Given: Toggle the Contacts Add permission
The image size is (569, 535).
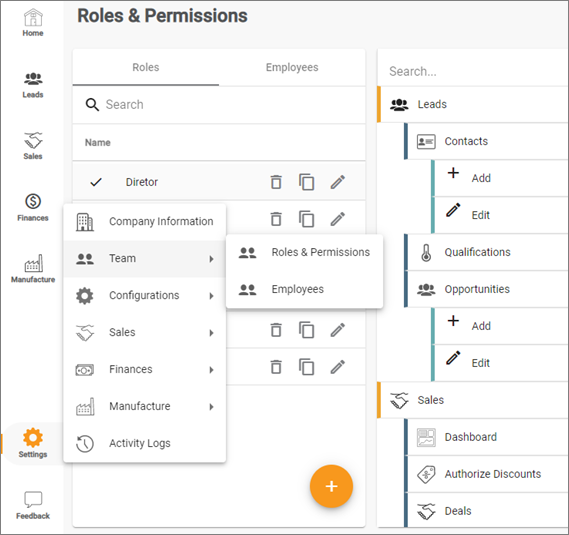Looking at the screenshot, I should click(501, 178).
